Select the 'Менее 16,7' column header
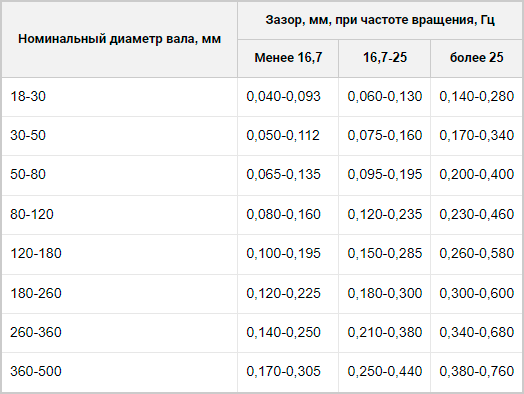This screenshot has width=524, height=394. click(288, 58)
